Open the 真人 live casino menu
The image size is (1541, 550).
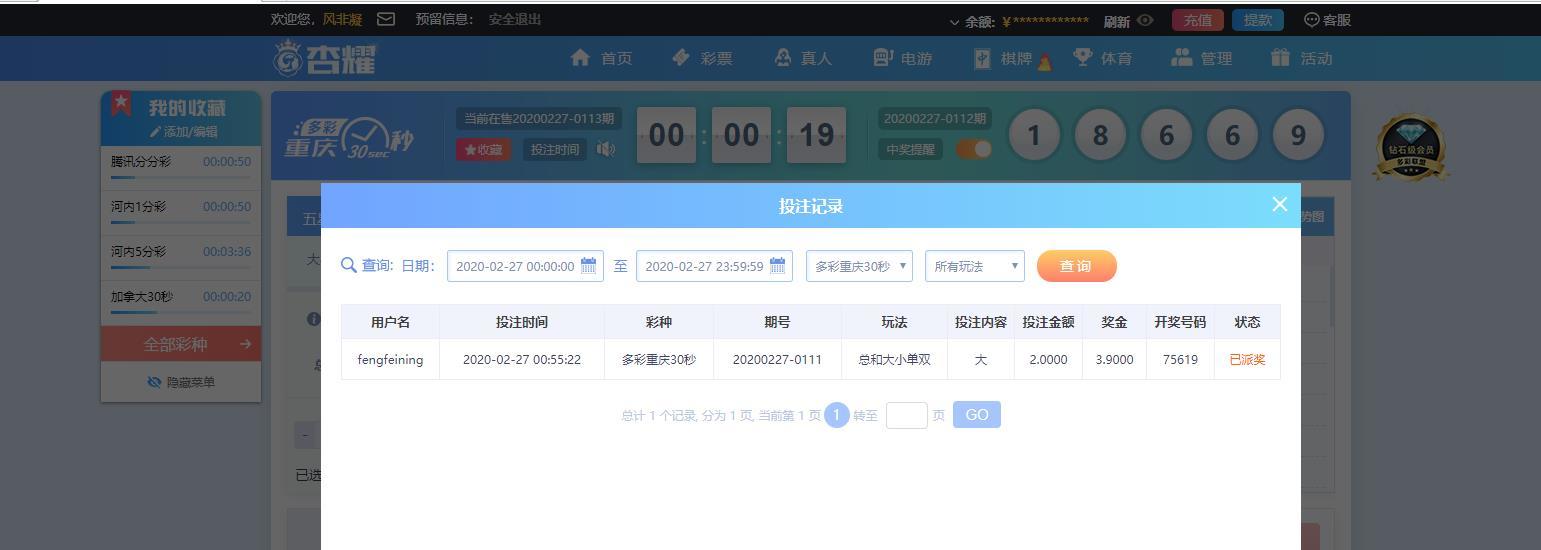(x=803, y=58)
